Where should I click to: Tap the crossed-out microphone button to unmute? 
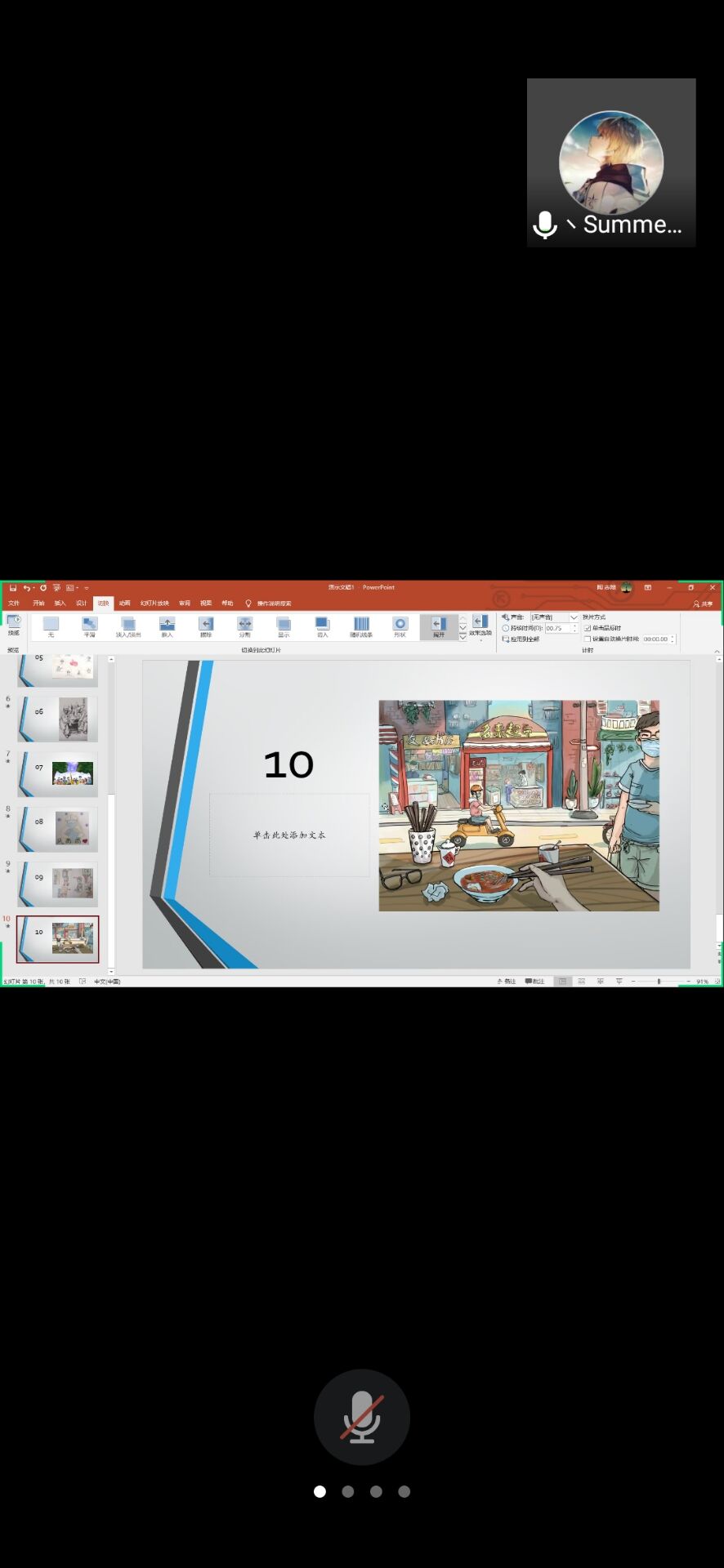point(361,1417)
